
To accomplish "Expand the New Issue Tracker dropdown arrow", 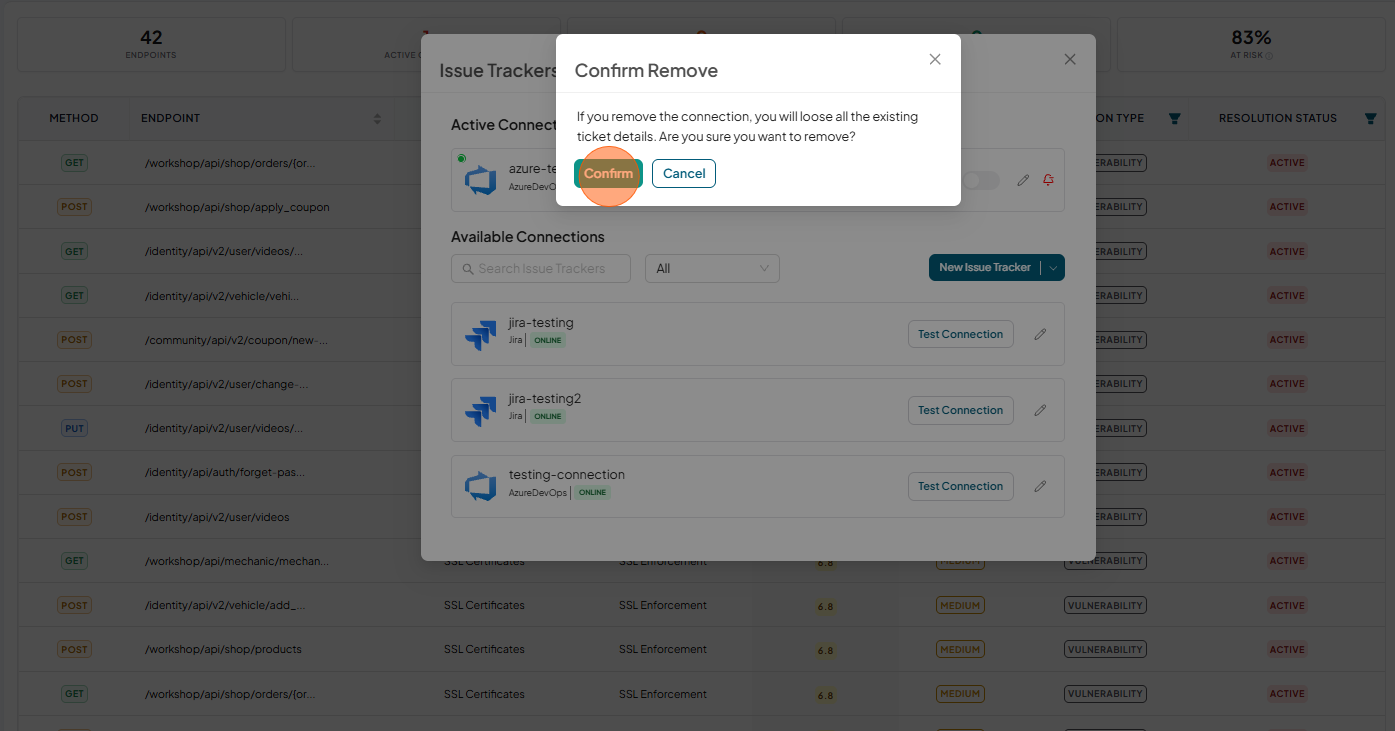I will pos(1053,267).
